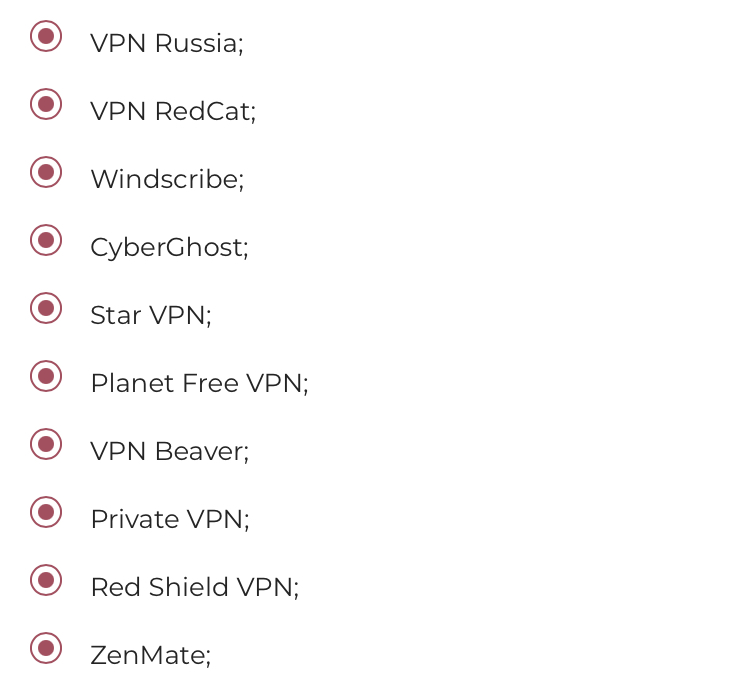Click the bullet icon beside VPN RedCat

(46, 104)
